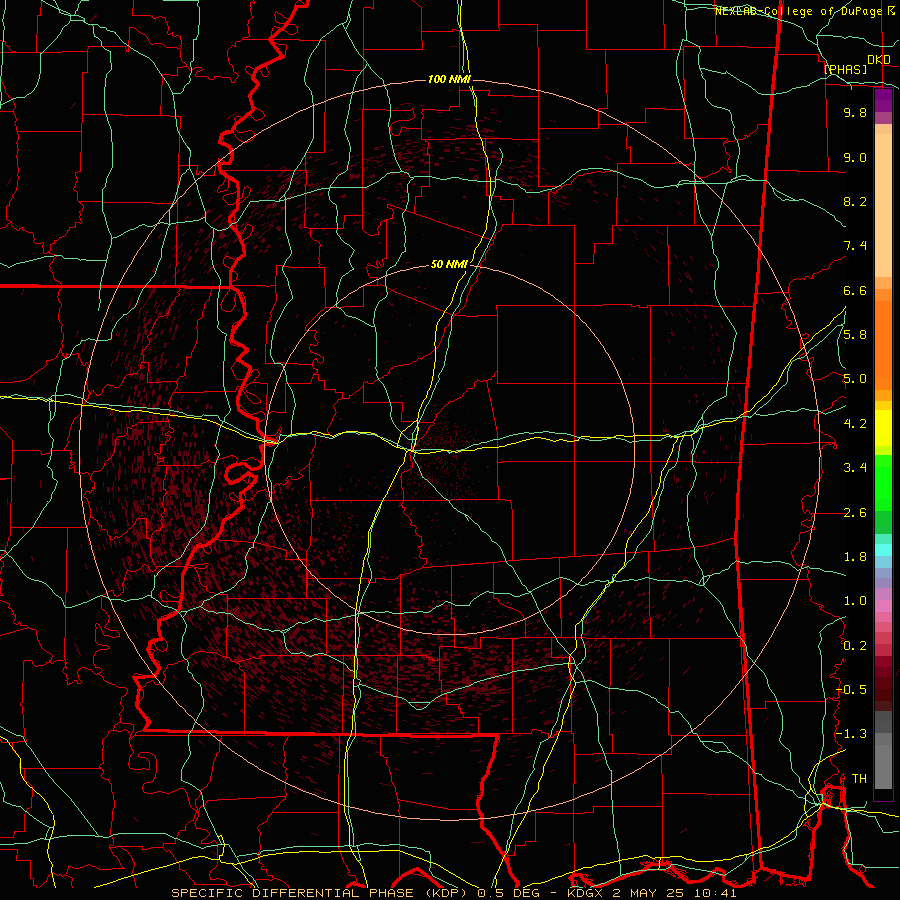
Task: Click the 5.8 scale value
Action: click(855, 335)
